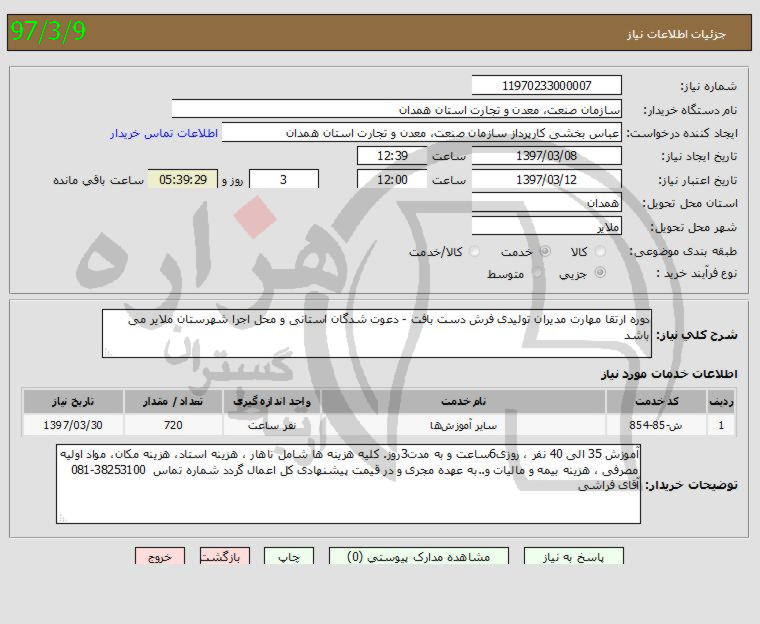Click the ردیف column header
The width and height of the screenshot is (760, 624).
coord(721,401)
